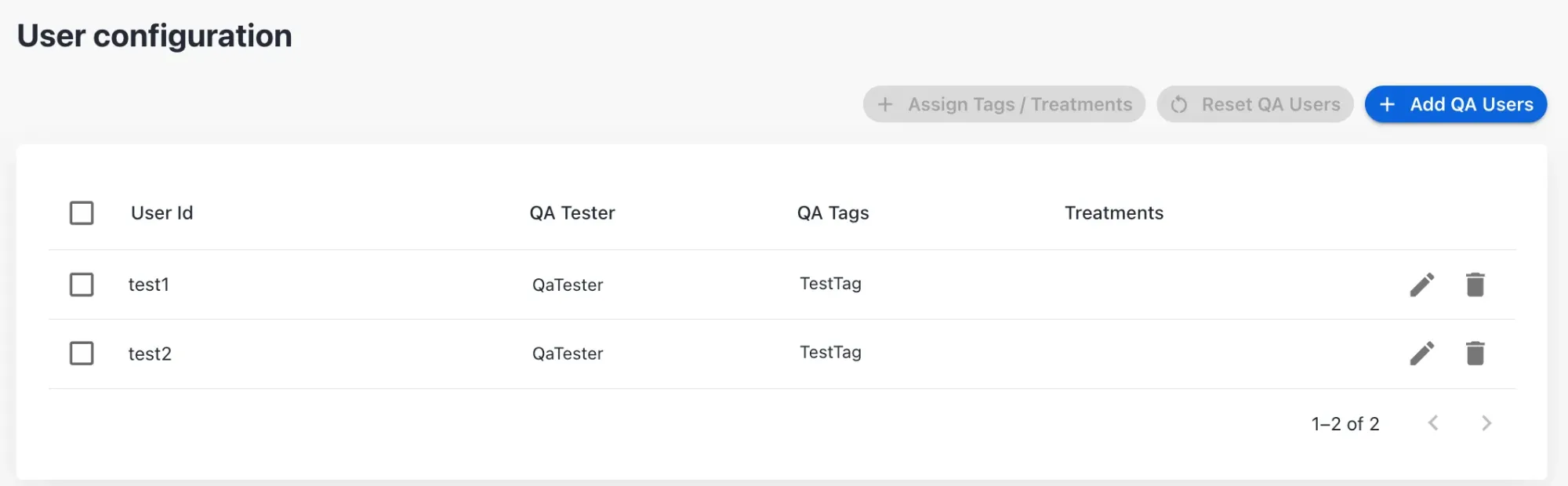
Task: Go to the previous page arrow
Action: (1433, 423)
